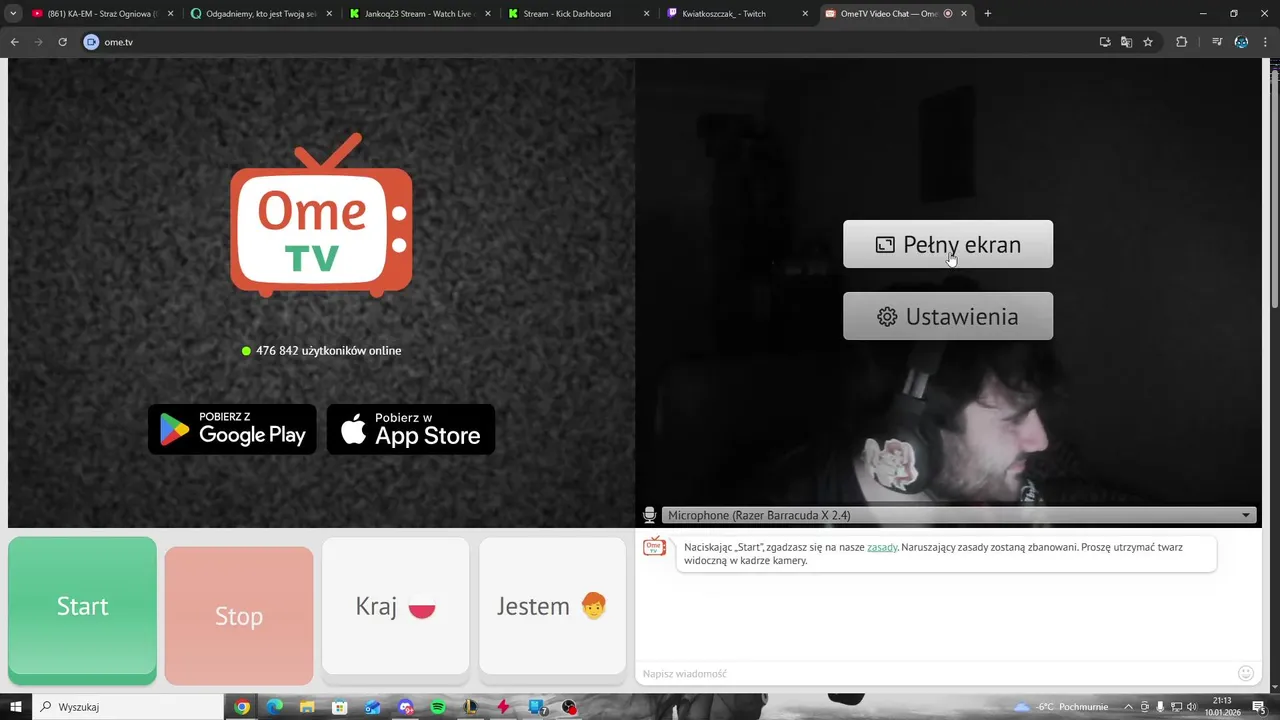Screen dimensions: 1280x720
Task: Close the Kwiatkoszczak_ Twitch tab
Action: tap(805, 14)
